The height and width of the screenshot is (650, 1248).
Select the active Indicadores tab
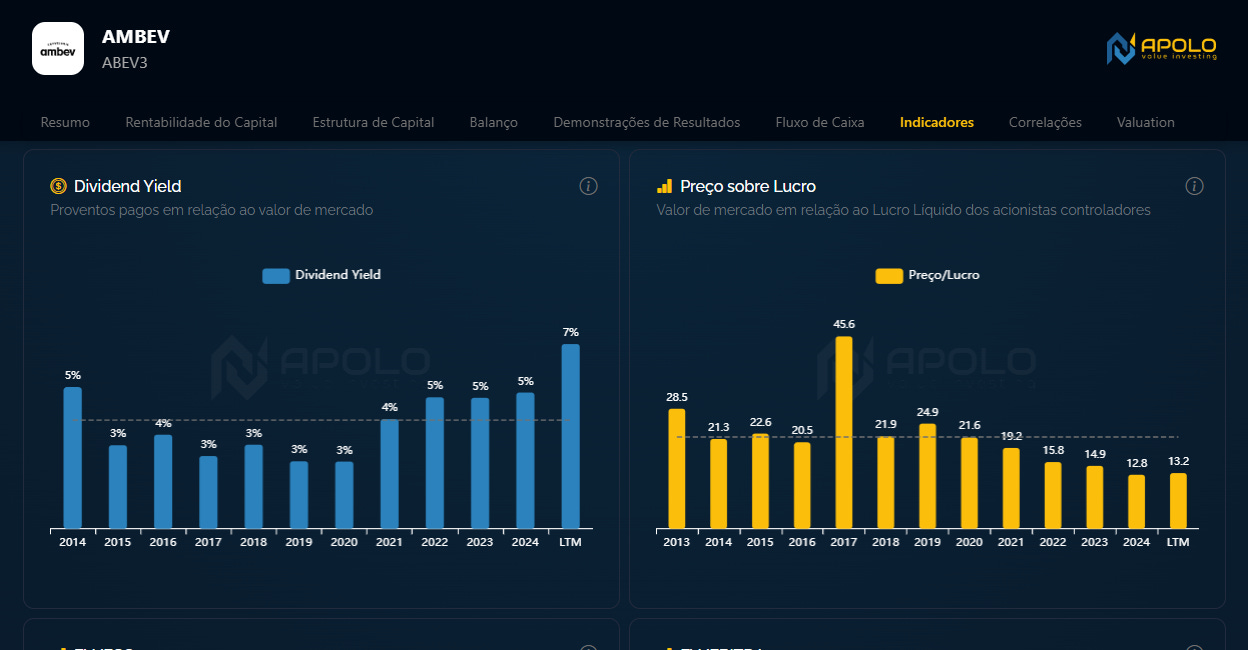937,122
